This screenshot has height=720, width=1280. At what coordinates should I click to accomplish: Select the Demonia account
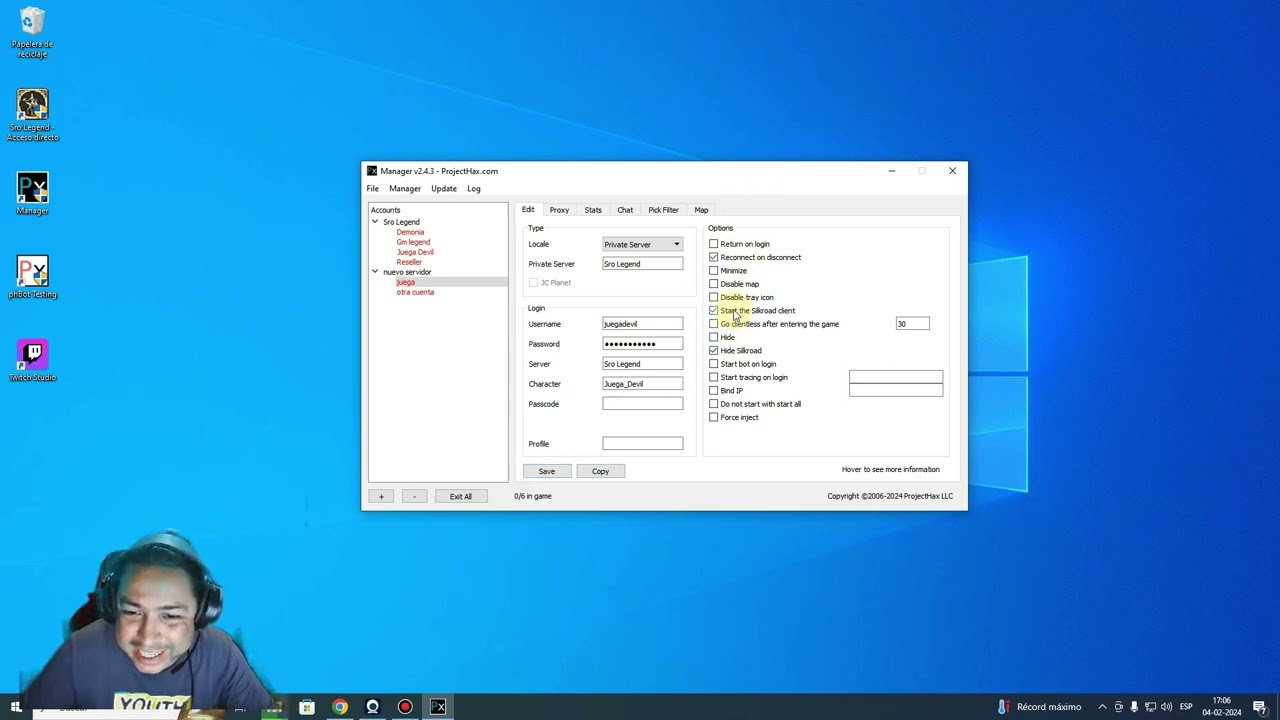(x=410, y=232)
